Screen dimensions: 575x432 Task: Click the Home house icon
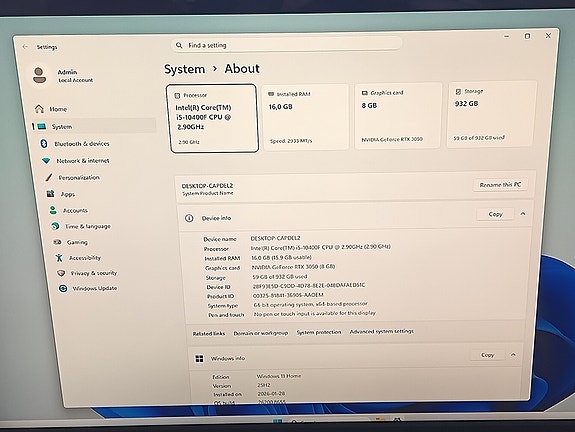pos(39,109)
